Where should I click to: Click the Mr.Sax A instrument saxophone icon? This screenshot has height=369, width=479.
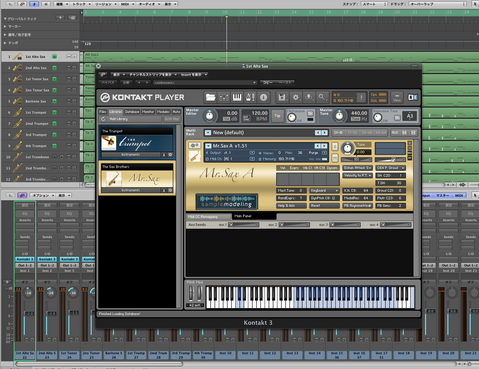[x=194, y=156]
